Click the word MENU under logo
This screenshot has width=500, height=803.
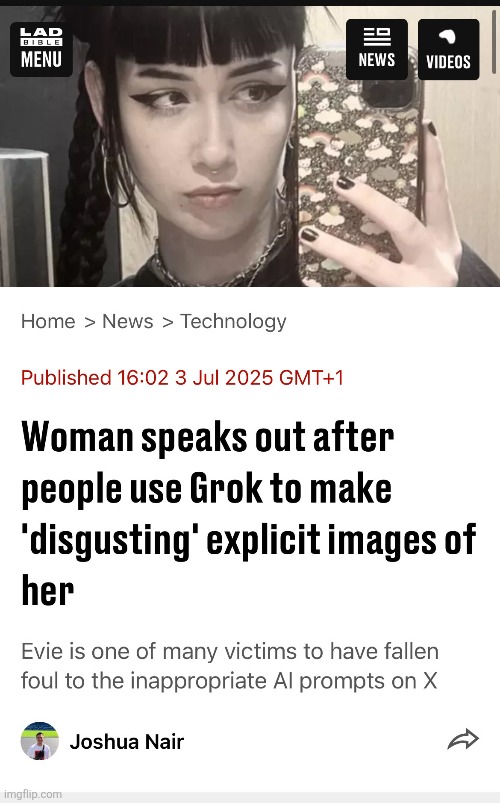[x=41, y=59]
